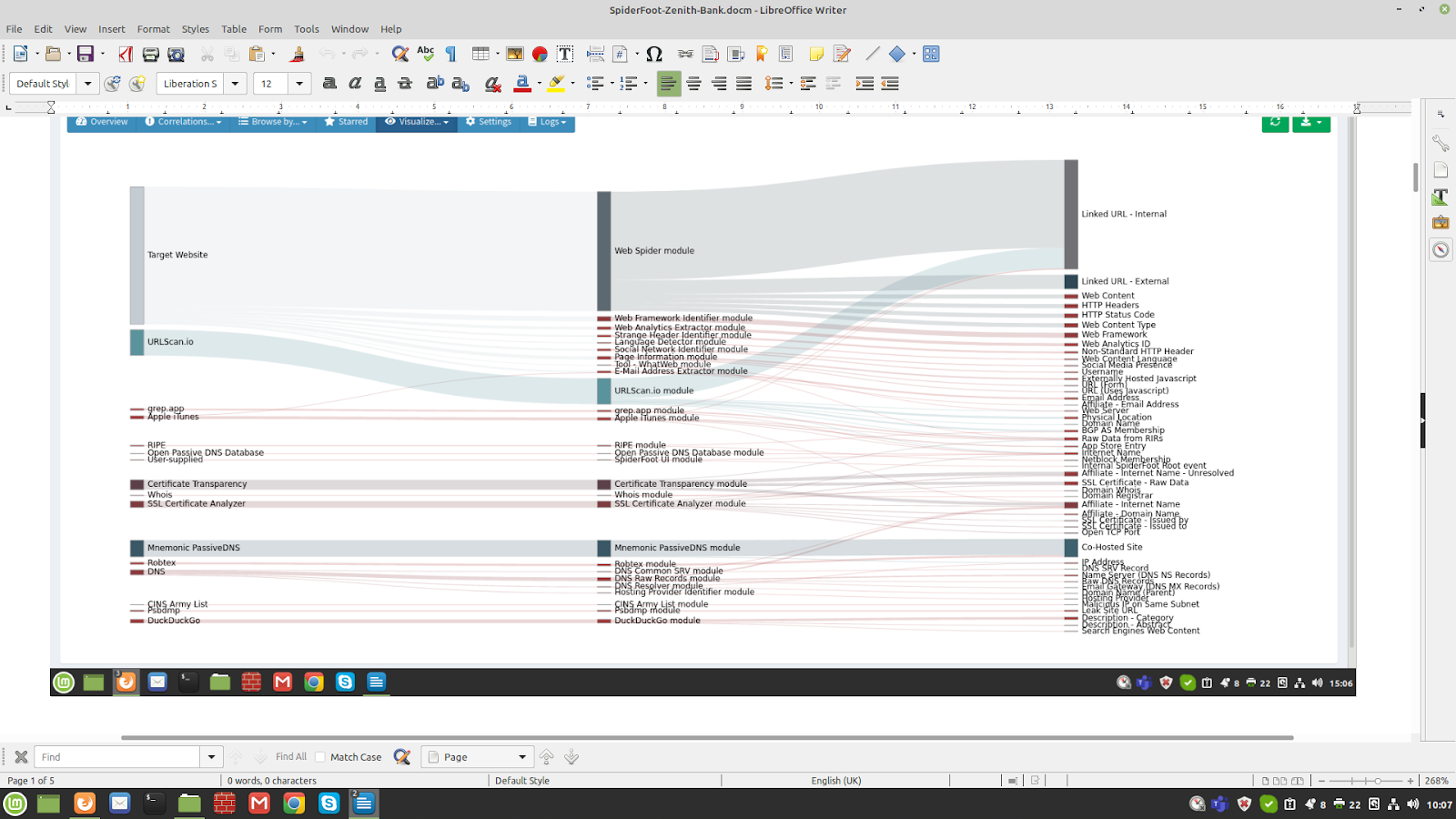
Task: Click the zoom in plus button
Action: pyautogui.click(x=1410, y=781)
